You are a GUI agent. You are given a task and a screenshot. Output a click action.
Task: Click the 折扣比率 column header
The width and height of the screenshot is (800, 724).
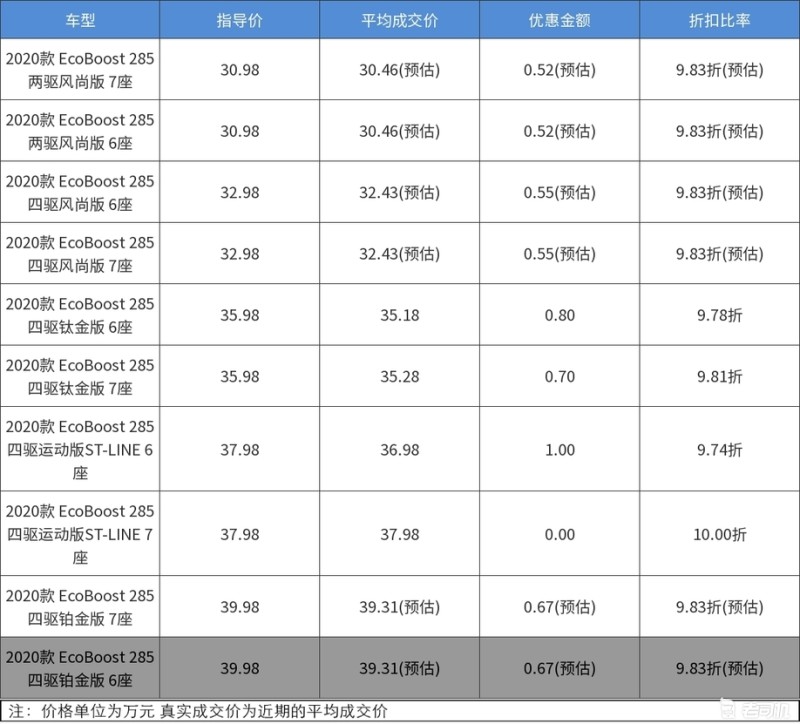coord(720,20)
